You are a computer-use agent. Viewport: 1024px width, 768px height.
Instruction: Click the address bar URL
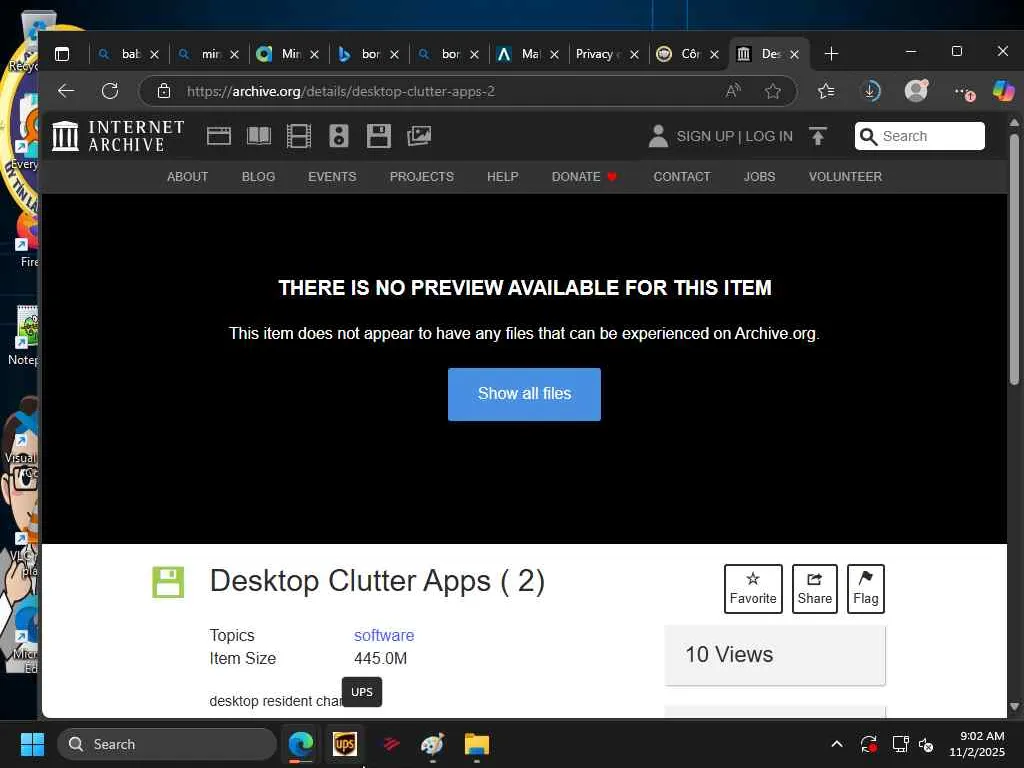click(341, 91)
